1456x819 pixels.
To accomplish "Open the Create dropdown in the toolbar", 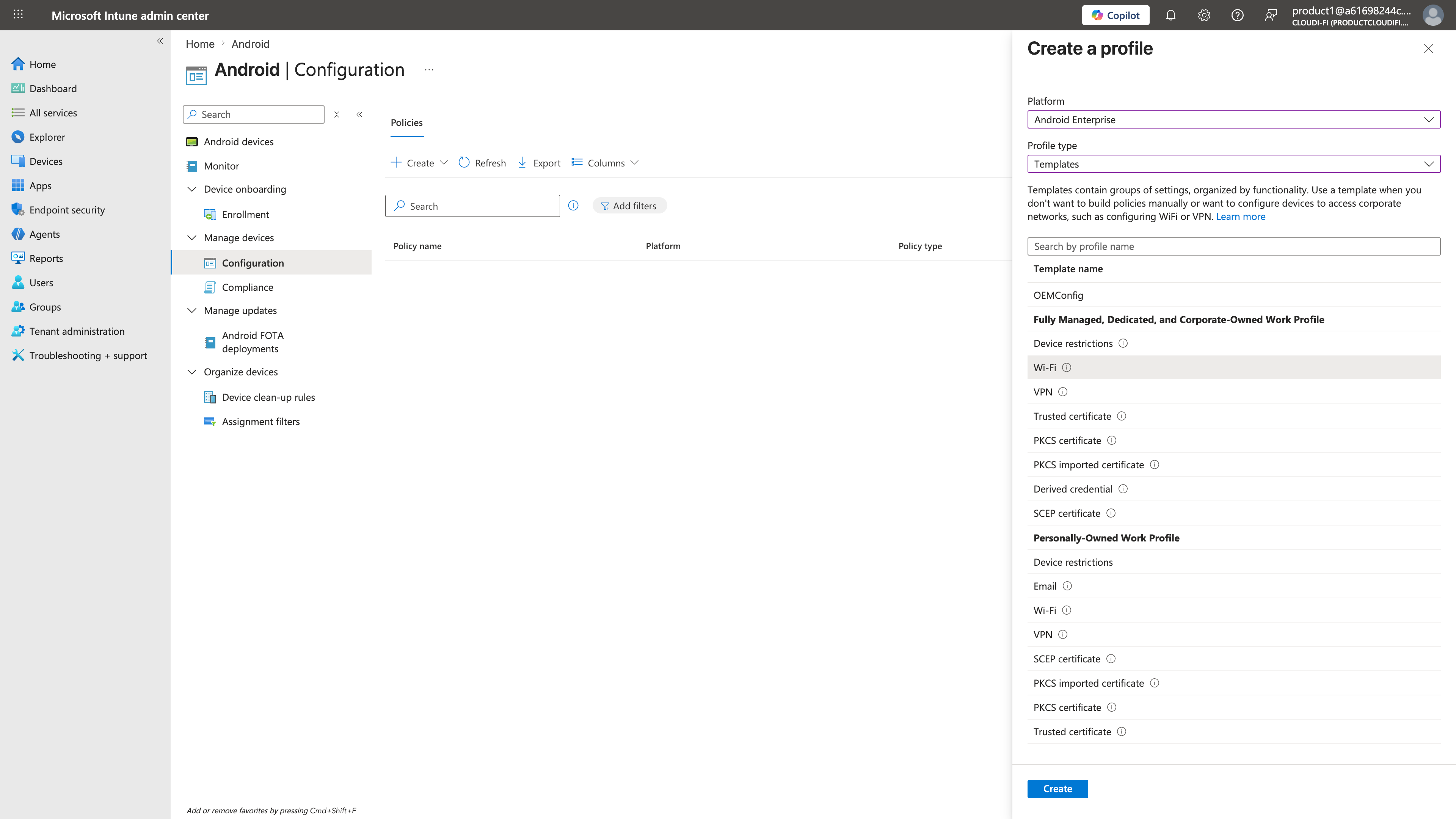I will point(419,163).
